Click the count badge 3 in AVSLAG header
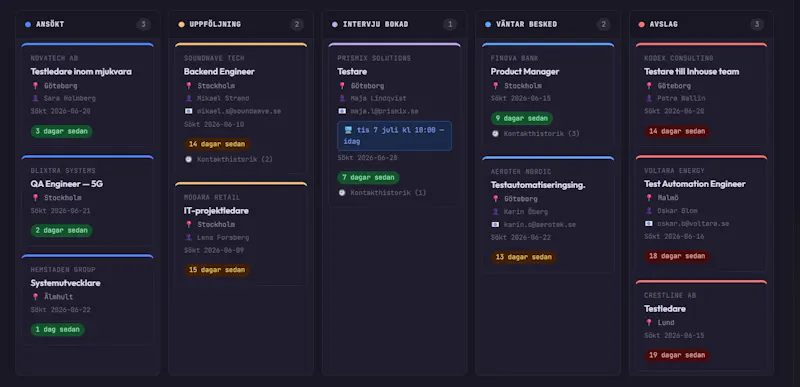Image resolution: width=800 pixels, height=387 pixels. pyautogui.click(x=757, y=24)
